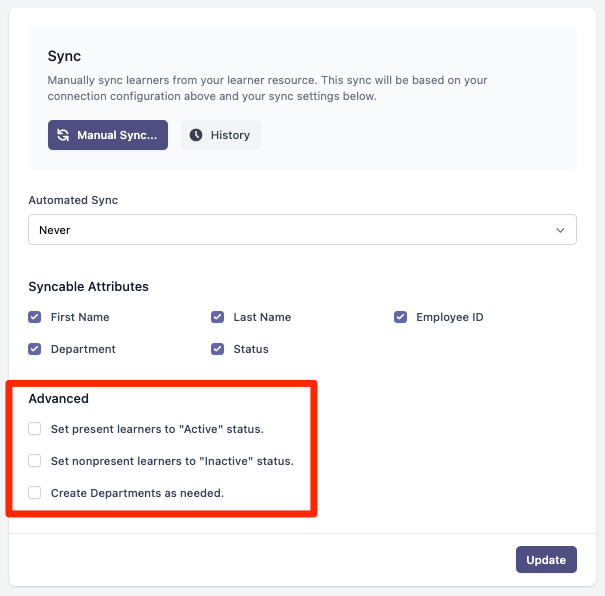
Task: Open the Manual Sync dialog
Action: pos(108,135)
